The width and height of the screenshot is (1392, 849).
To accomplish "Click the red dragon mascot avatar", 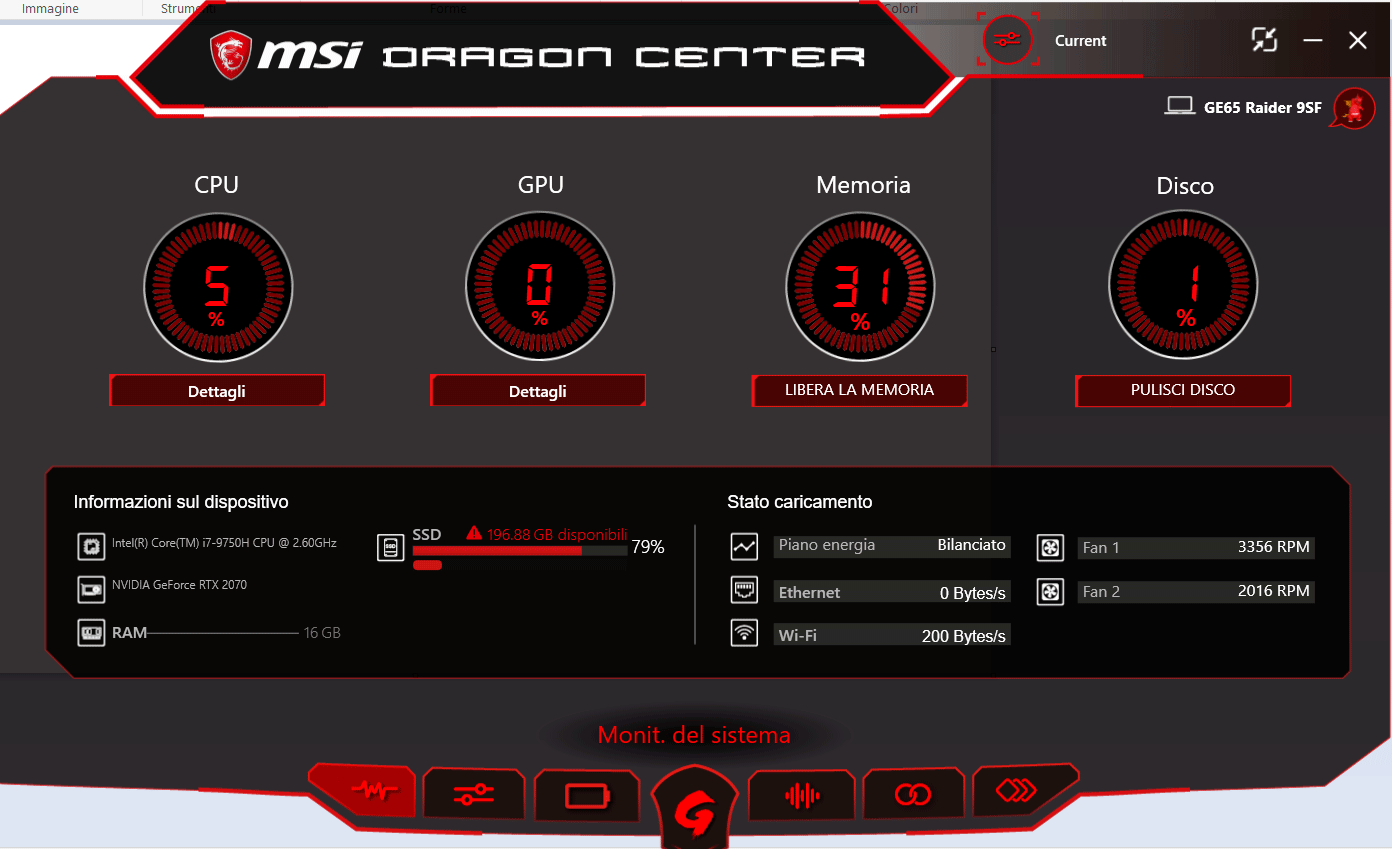I will pos(1354,108).
